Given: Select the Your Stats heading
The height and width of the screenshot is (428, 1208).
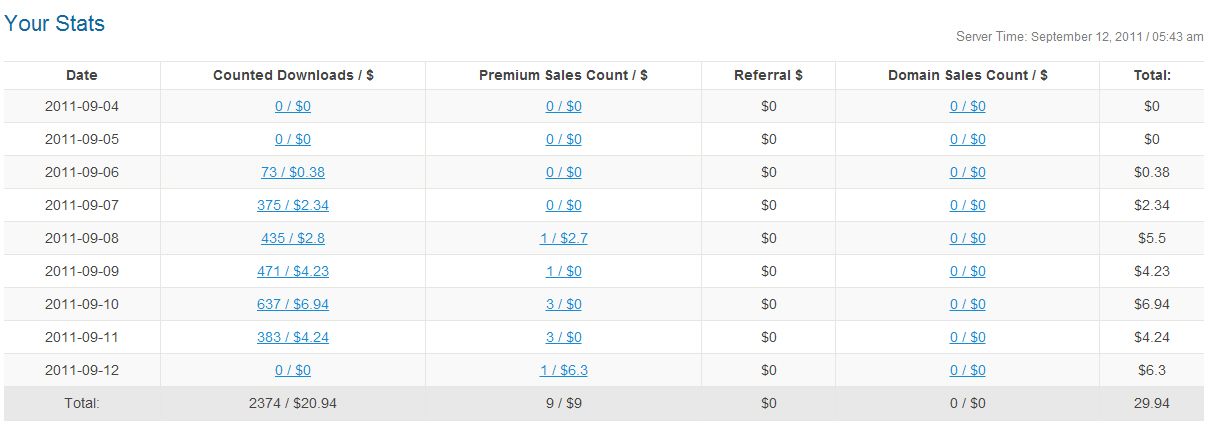Looking at the screenshot, I should [x=54, y=23].
